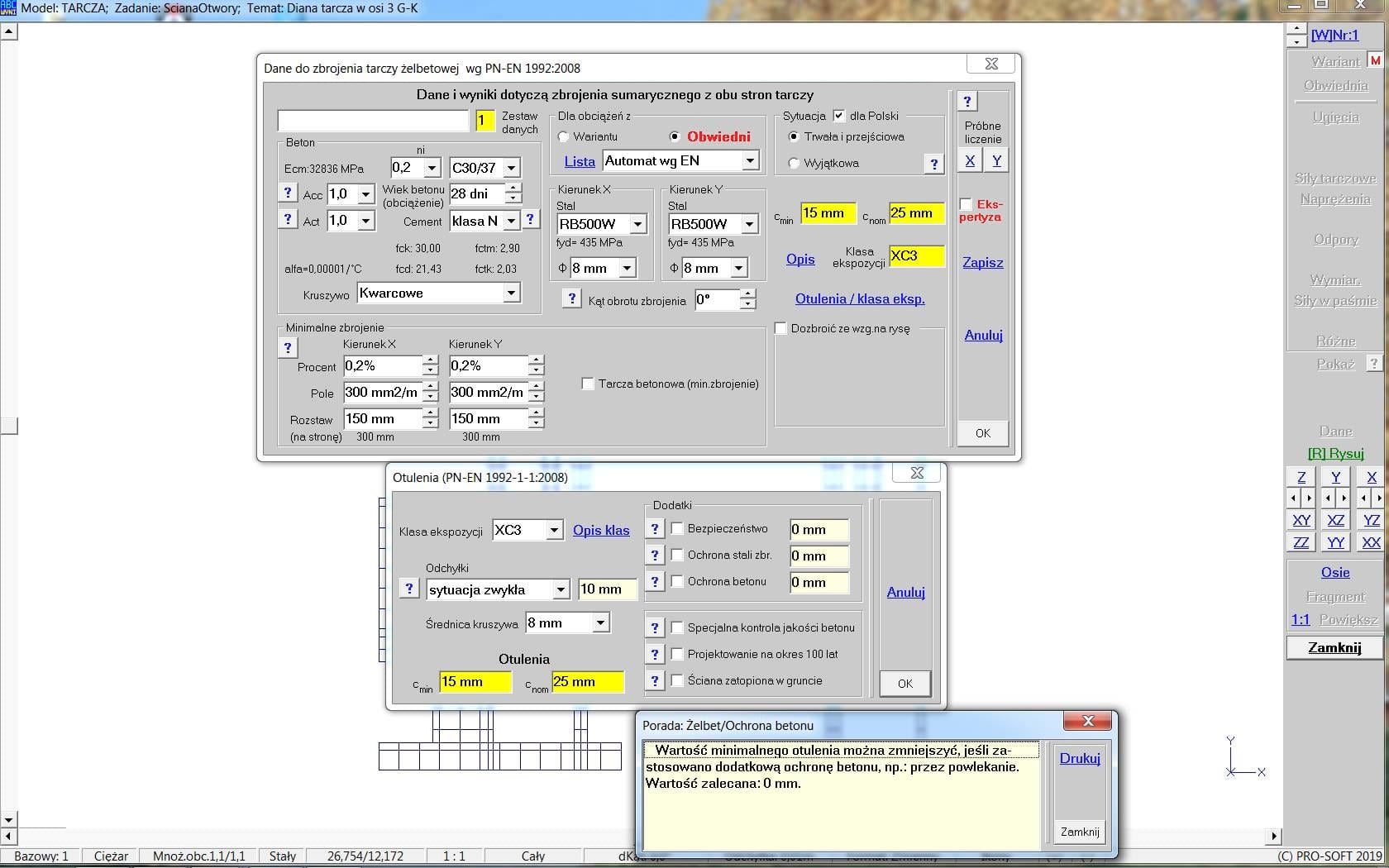Toggle the dla Polski checkbox

839,116
